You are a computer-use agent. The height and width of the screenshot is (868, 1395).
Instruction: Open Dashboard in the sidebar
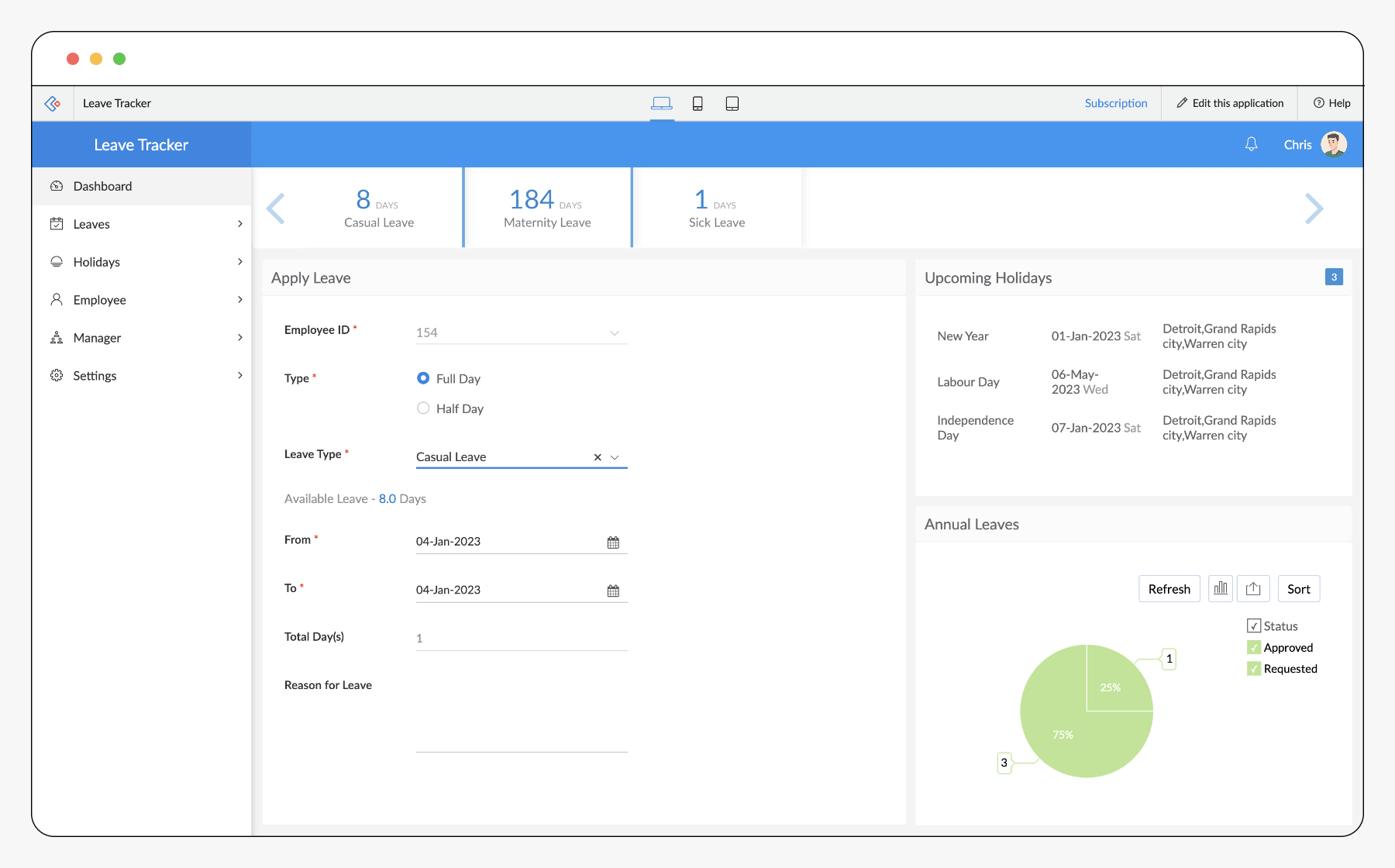click(103, 186)
